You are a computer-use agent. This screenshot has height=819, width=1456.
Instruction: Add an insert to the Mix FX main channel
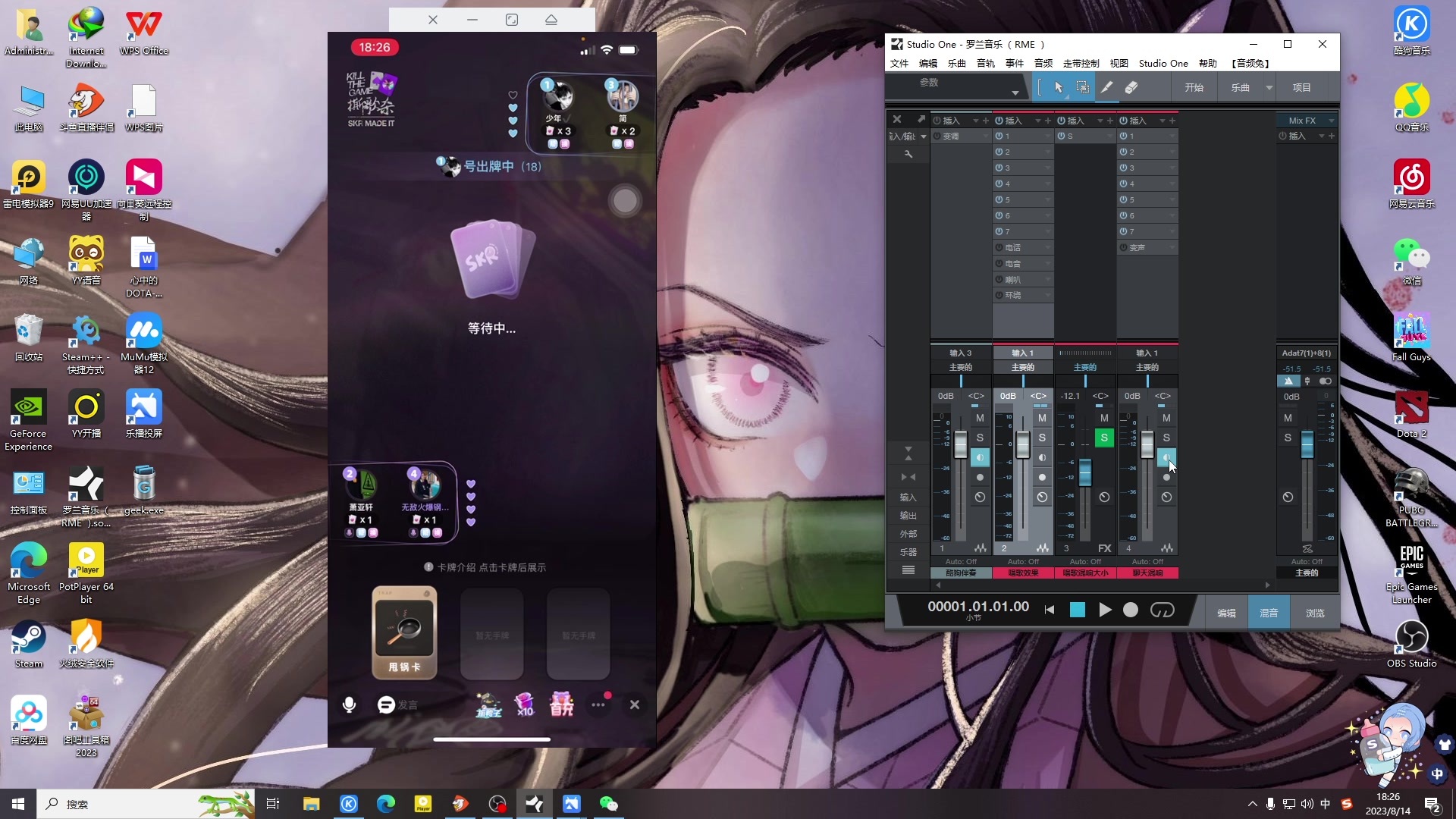pos(1332,136)
